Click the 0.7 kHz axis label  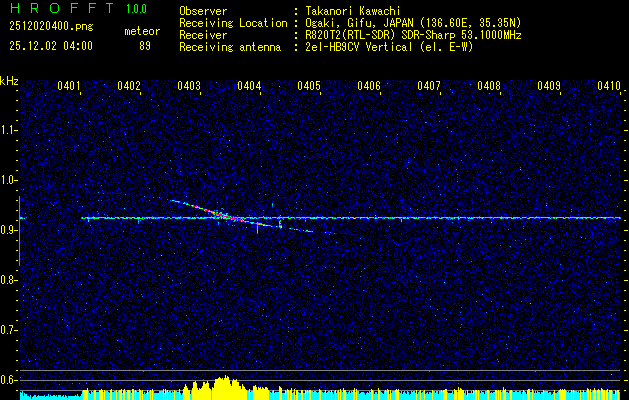pyautogui.click(x=8, y=330)
